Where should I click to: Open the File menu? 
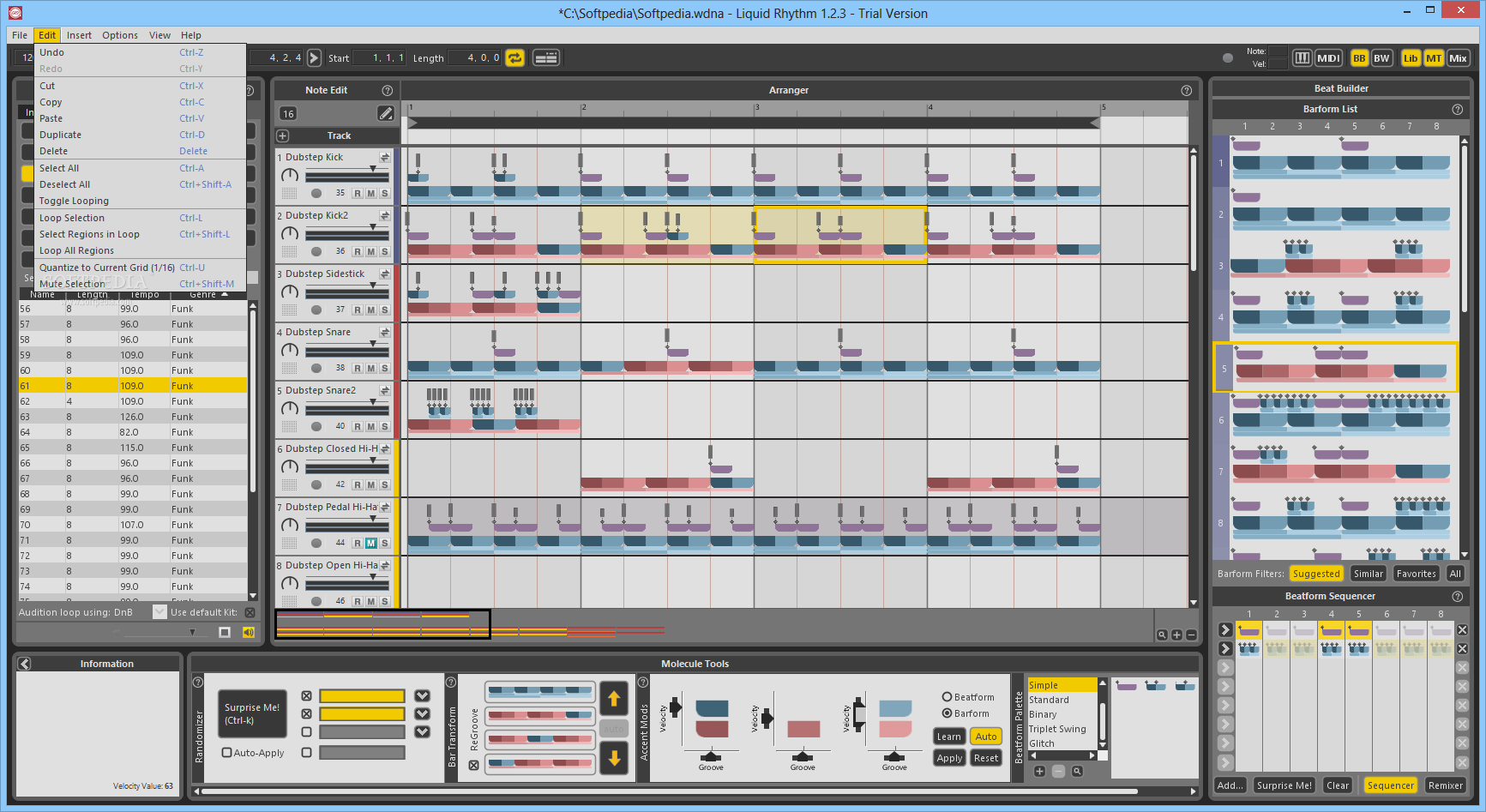[20, 35]
